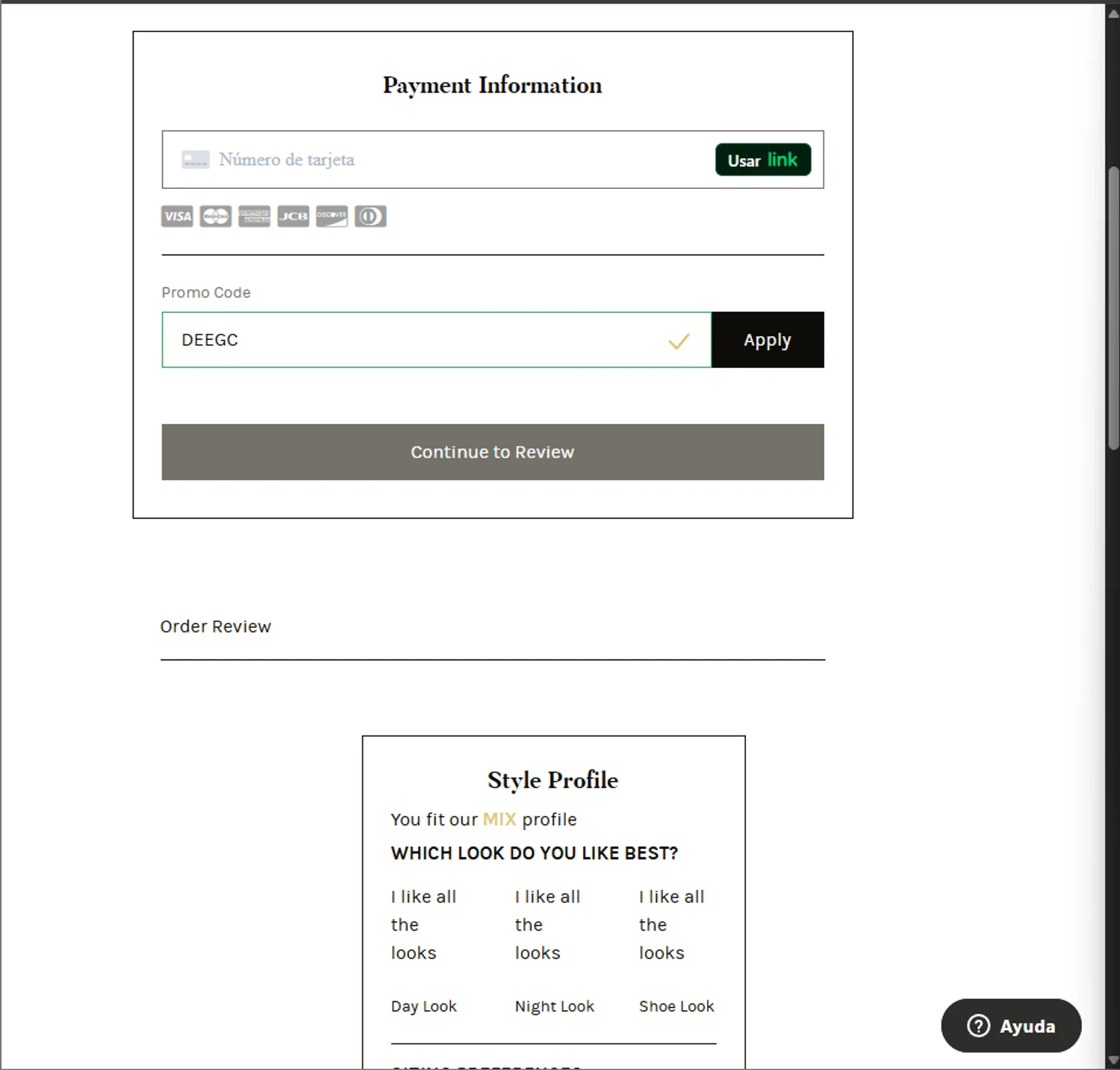Click the Discover card icon
This screenshot has height=1070, width=1120.
tap(332, 217)
